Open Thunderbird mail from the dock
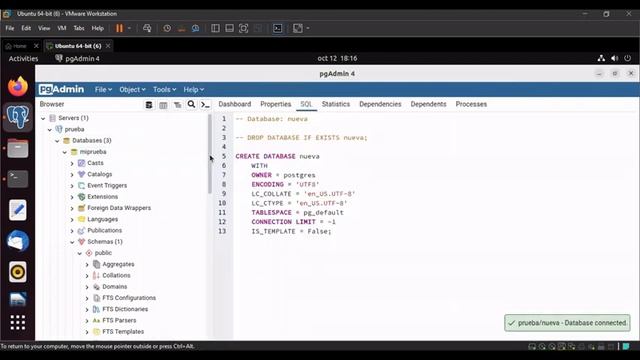The image size is (640, 360). pos(18,241)
